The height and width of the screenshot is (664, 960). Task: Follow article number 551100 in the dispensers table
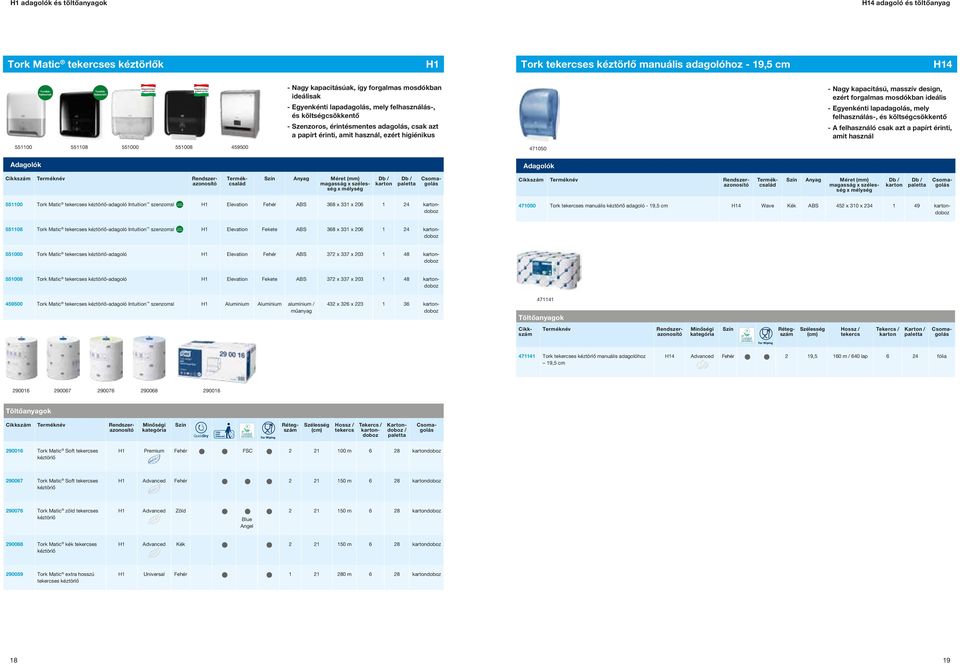pos(14,204)
